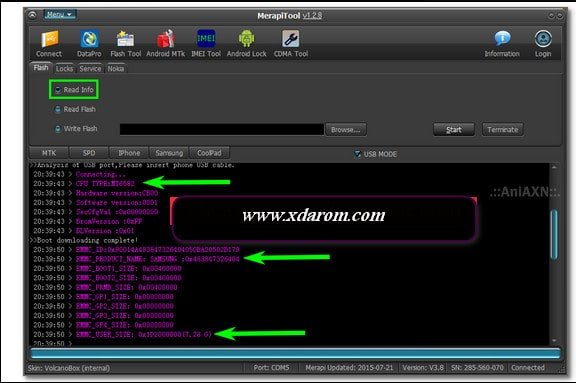The width and height of the screenshot is (576, 383).
Task: Open the CDMA Tool
Action: 291,43
